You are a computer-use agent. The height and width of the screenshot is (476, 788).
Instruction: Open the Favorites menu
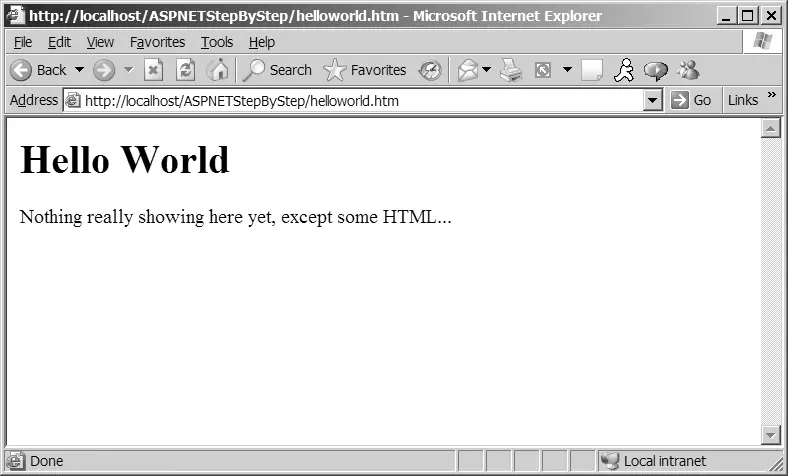(157, 42)
